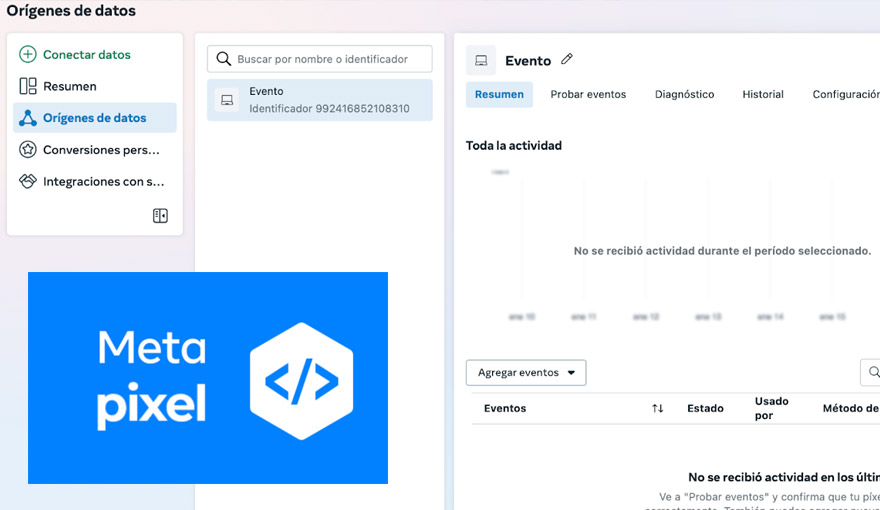Viewport: 880px width, 510px height.
Task: Click the Meta Pixel code hexagon logo
Action: point(301,381)
